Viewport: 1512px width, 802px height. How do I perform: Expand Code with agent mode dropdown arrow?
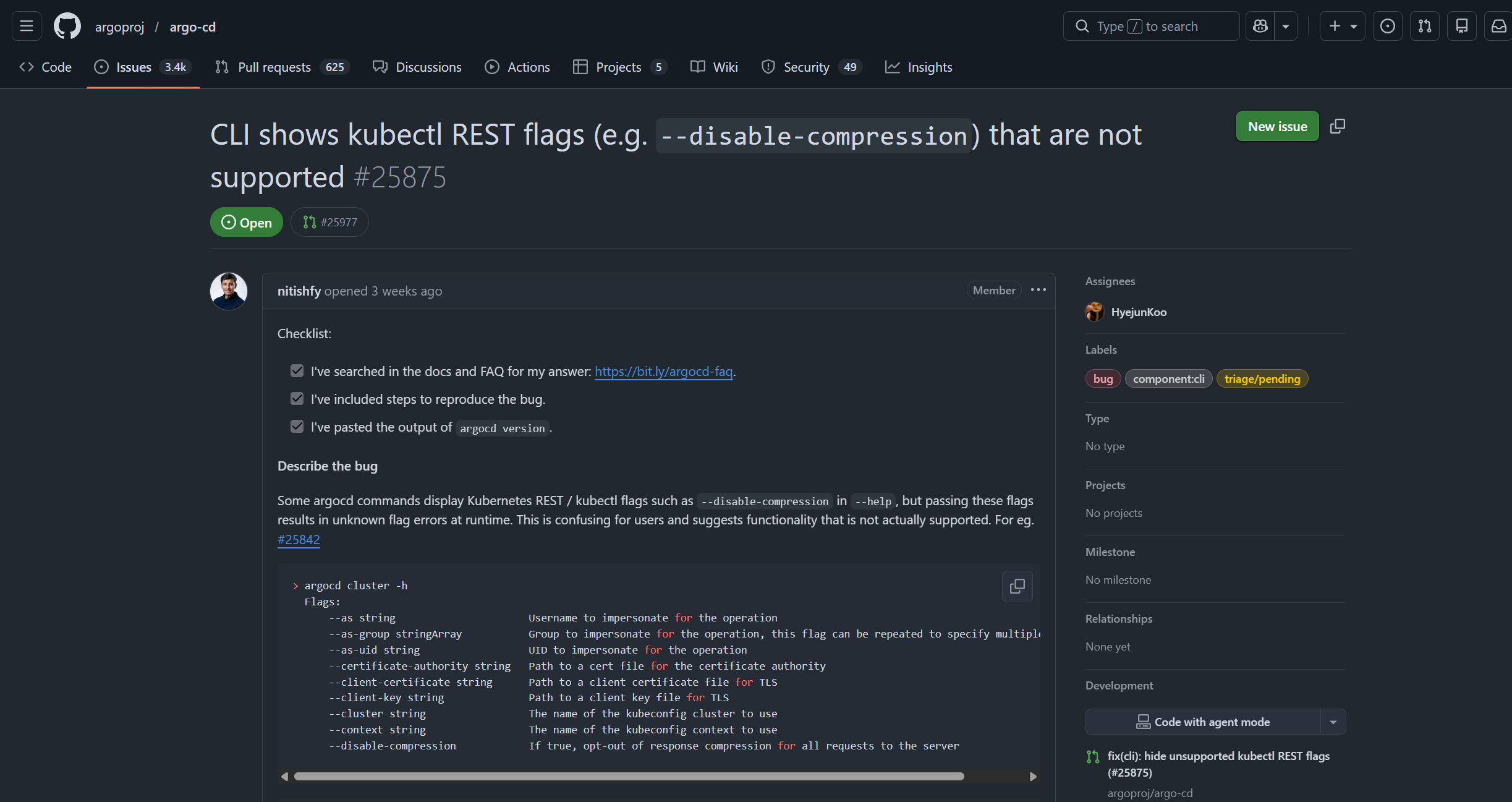(x=1333, y=722)
